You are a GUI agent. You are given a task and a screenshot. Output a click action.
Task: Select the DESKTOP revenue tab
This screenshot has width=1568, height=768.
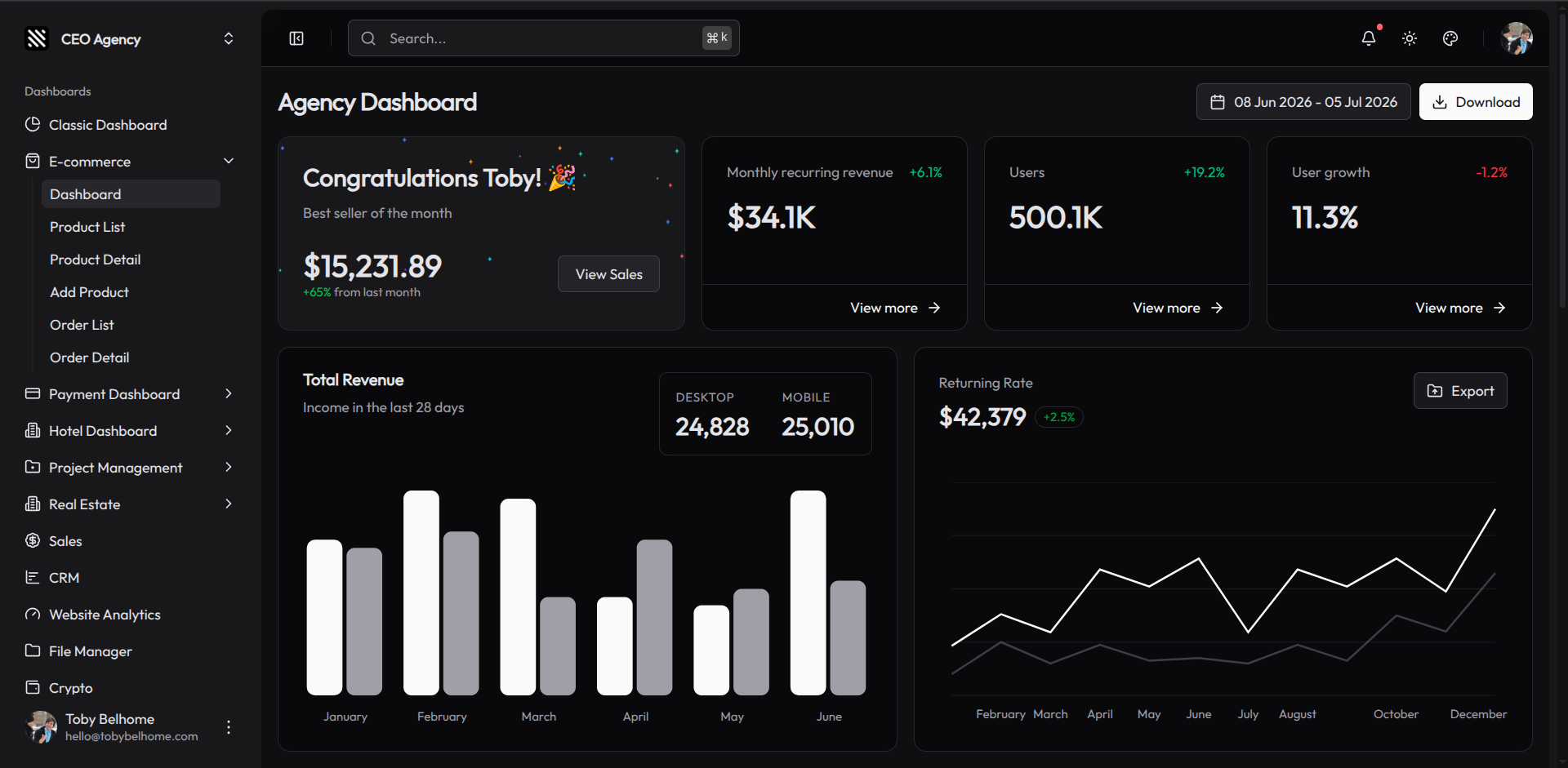[712, 414]
